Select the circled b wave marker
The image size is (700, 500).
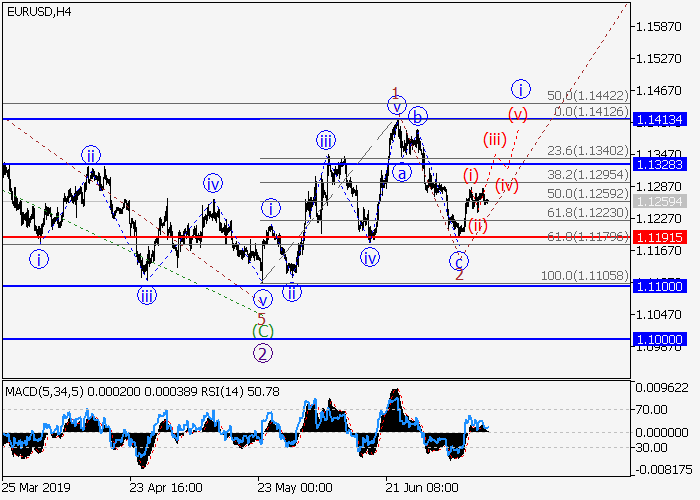(418, 114)
